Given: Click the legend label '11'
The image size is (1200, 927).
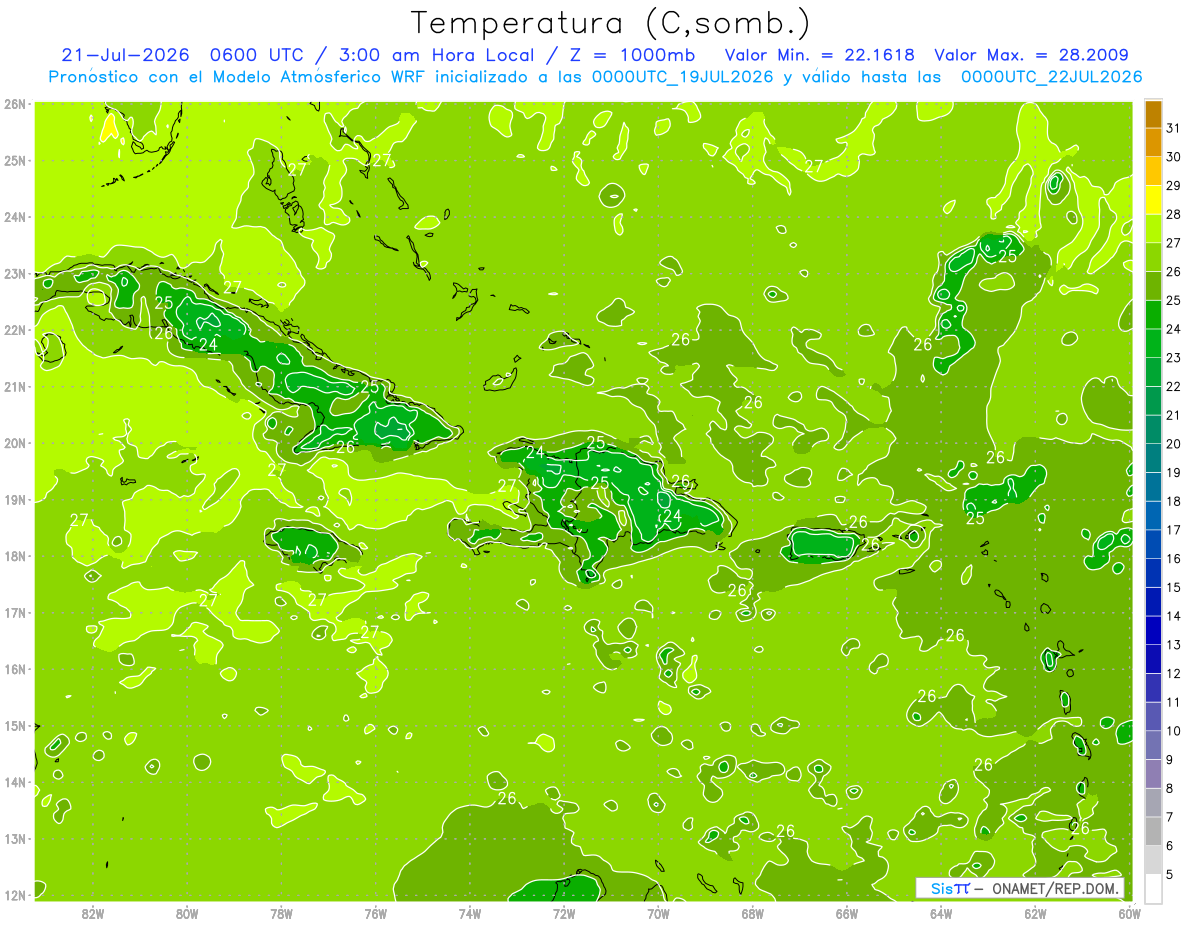Looking at the screenshot, I should pyautogui.click(x=1174, y=702).
